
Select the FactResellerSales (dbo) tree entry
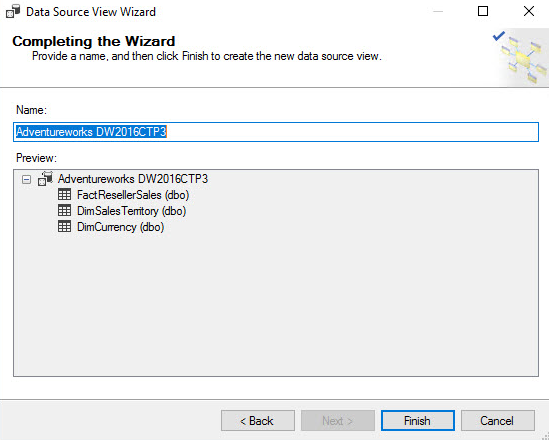click(x=133, y=195)
